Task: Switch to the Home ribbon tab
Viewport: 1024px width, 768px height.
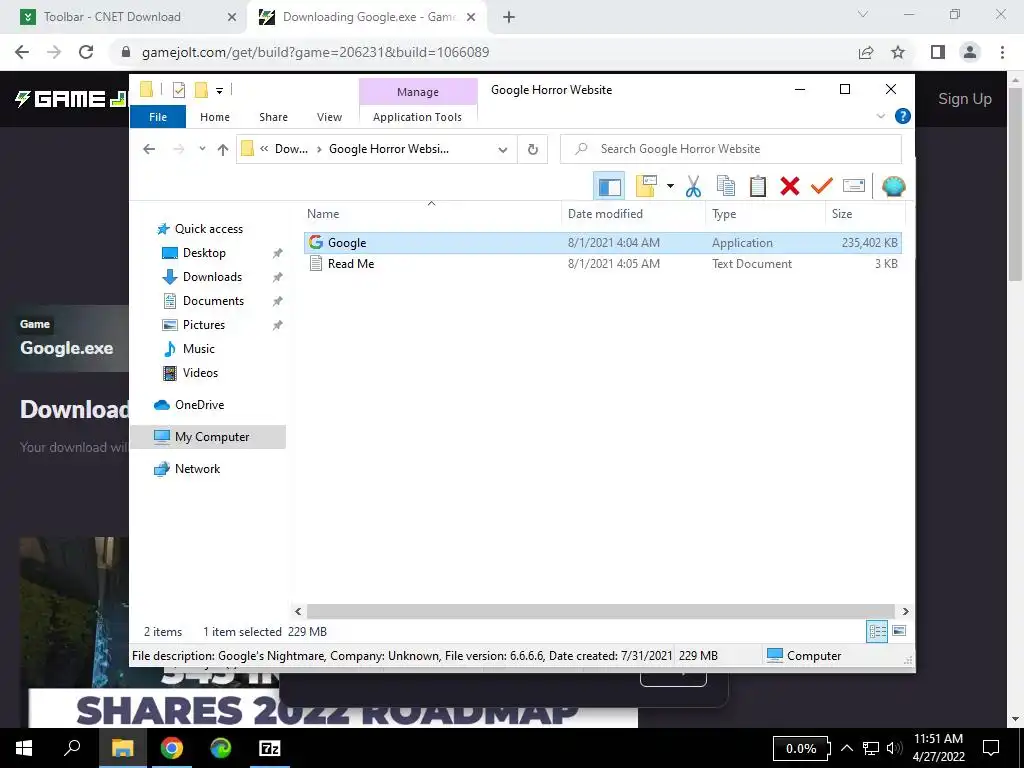Action: click(x=215, y=117)
